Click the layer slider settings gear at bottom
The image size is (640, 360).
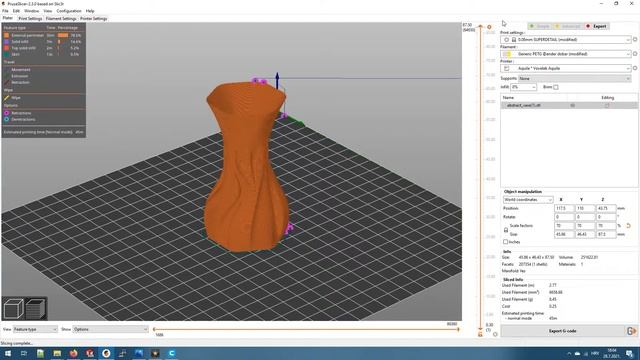[495, 334]
